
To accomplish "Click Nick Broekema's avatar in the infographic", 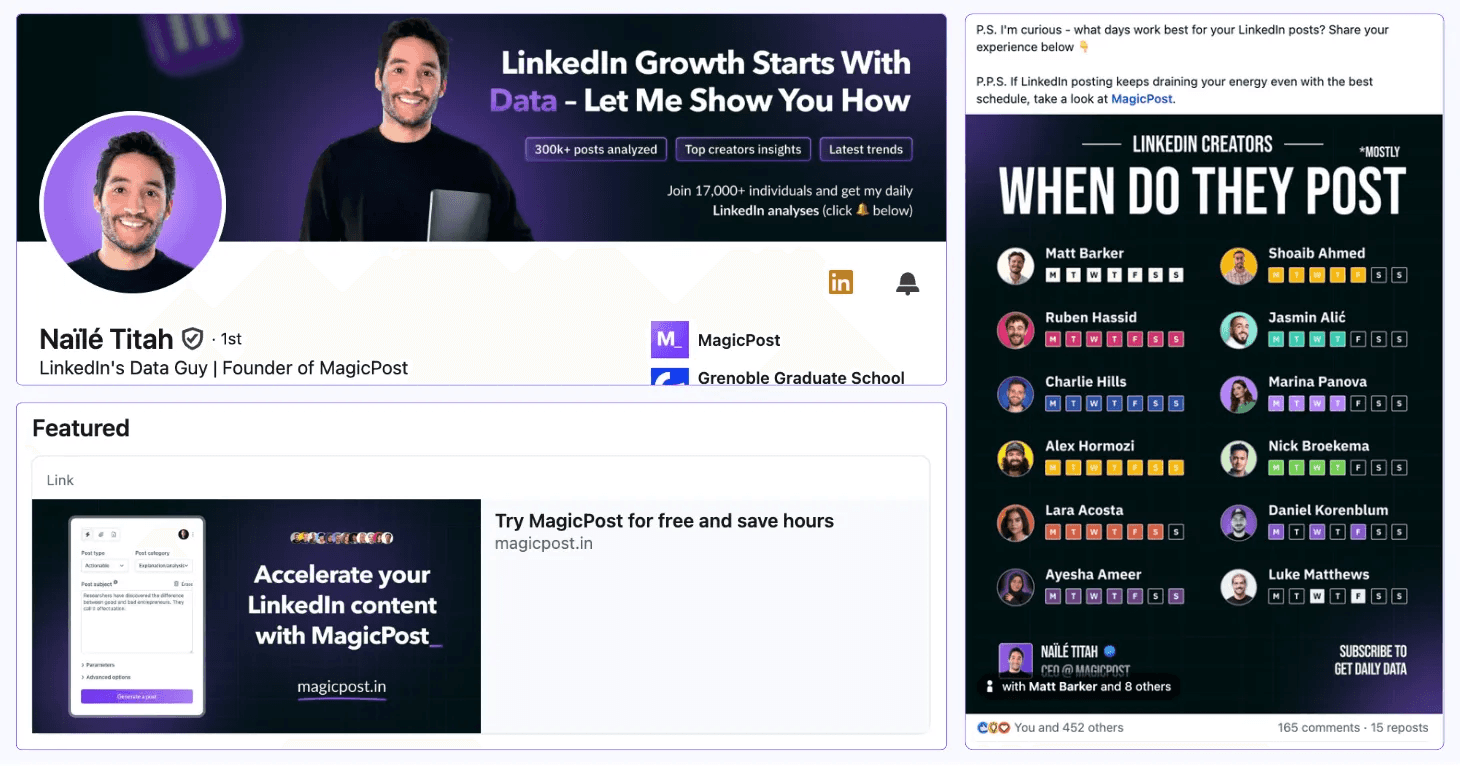I will click(1238, 458).
